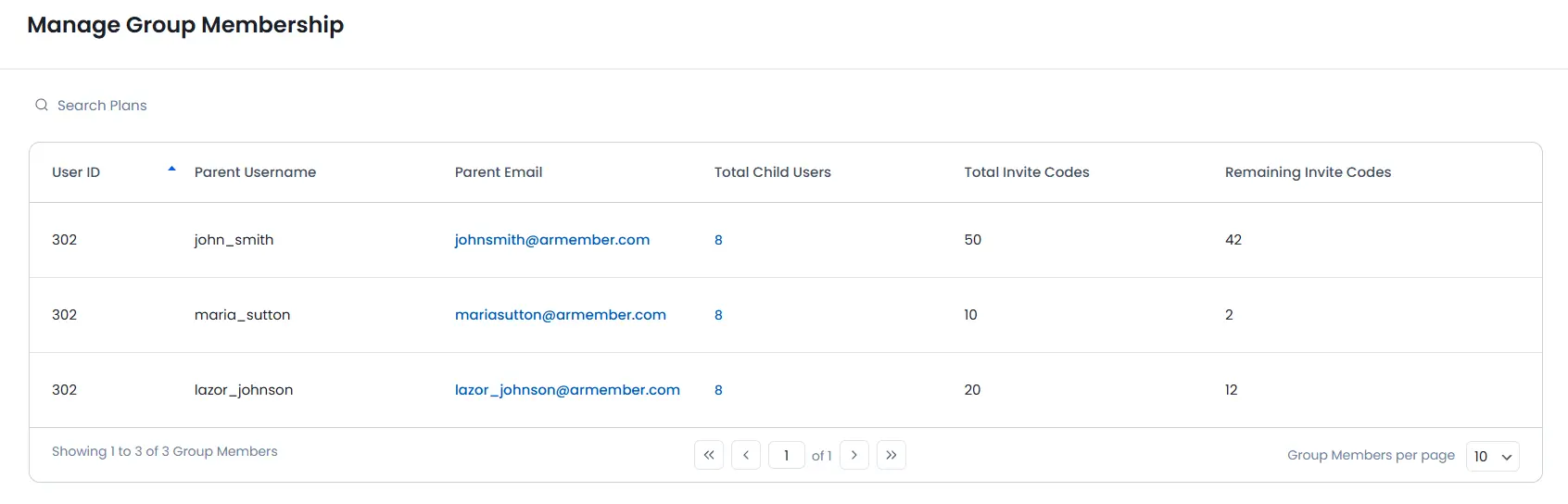1568x504 pixels.
Task: Click the search magnifier icon
Action: [x=42, y=106]
